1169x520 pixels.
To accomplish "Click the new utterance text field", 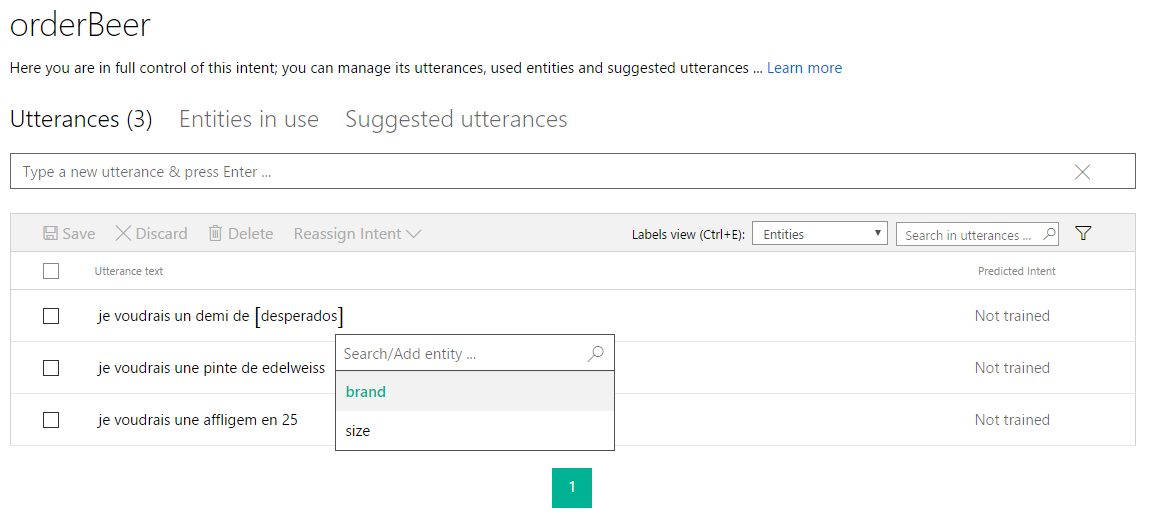I will click(x=540, y=172).
